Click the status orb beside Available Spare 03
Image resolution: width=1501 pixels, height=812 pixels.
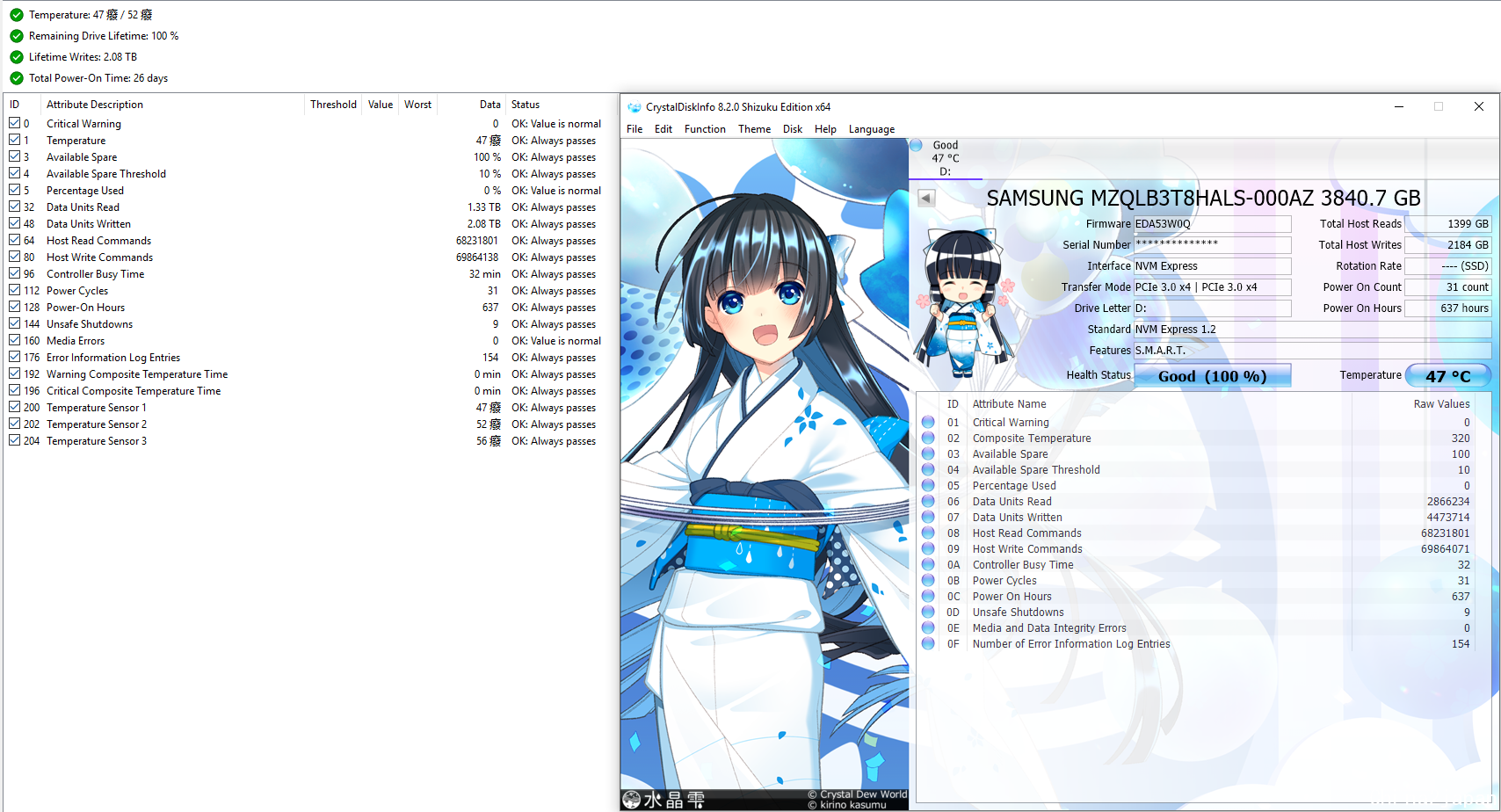click(x=928, y=453)
